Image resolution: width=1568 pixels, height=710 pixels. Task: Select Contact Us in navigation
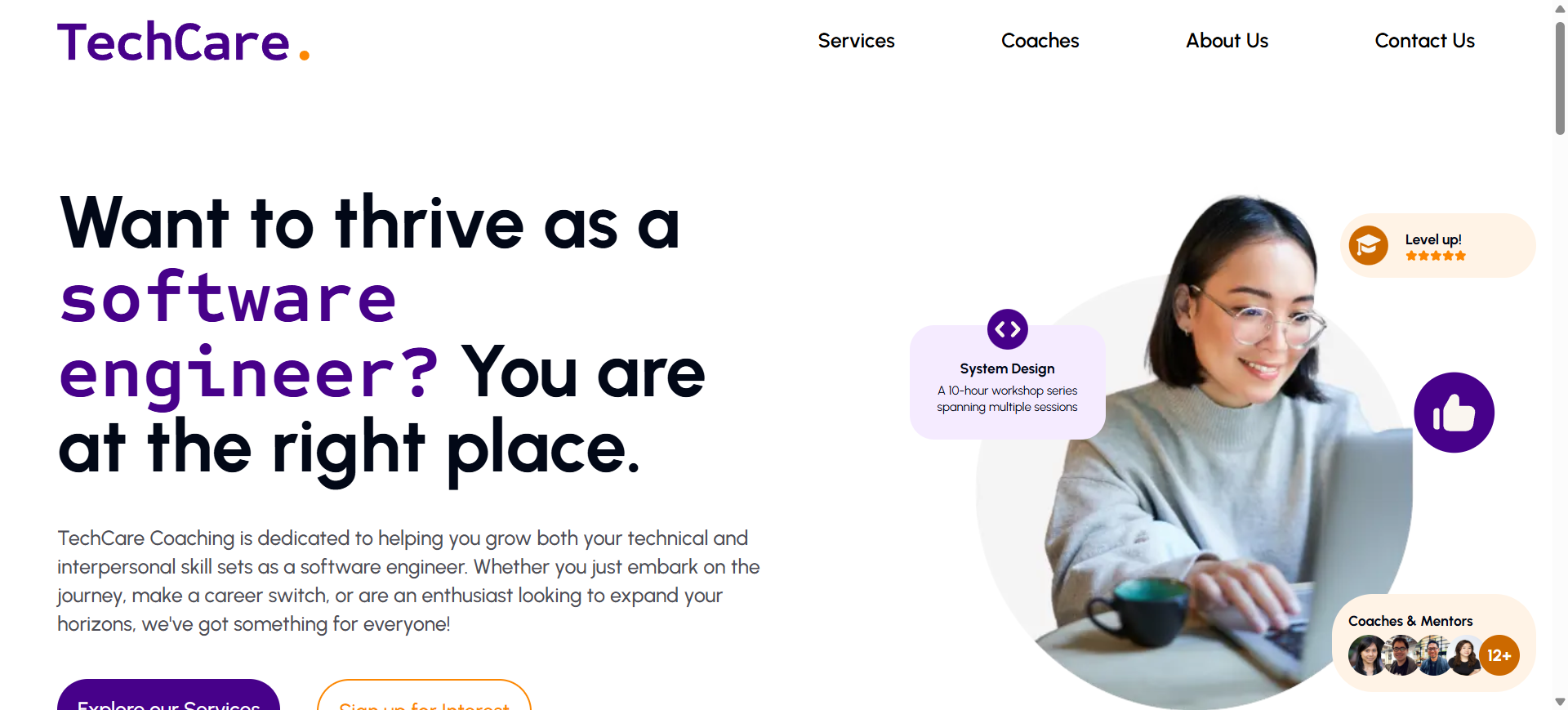1424,41
